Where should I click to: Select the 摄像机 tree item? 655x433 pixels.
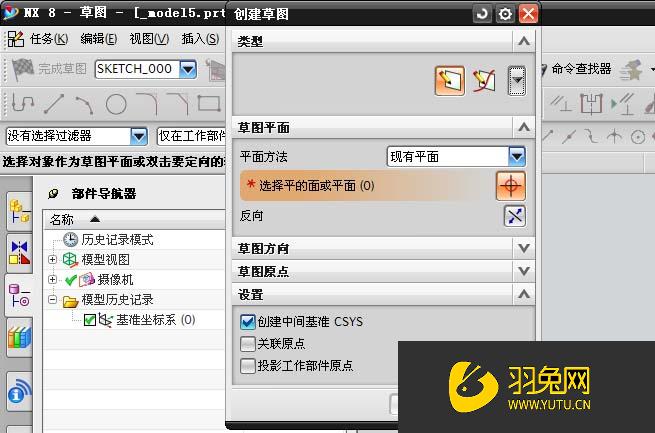tap(115, 280)
